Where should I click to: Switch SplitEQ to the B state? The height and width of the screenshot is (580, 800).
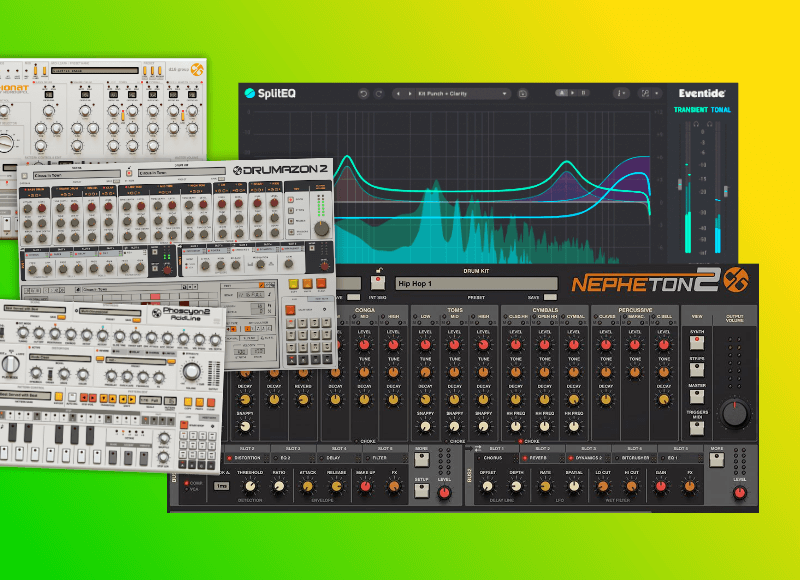point(584,93)
